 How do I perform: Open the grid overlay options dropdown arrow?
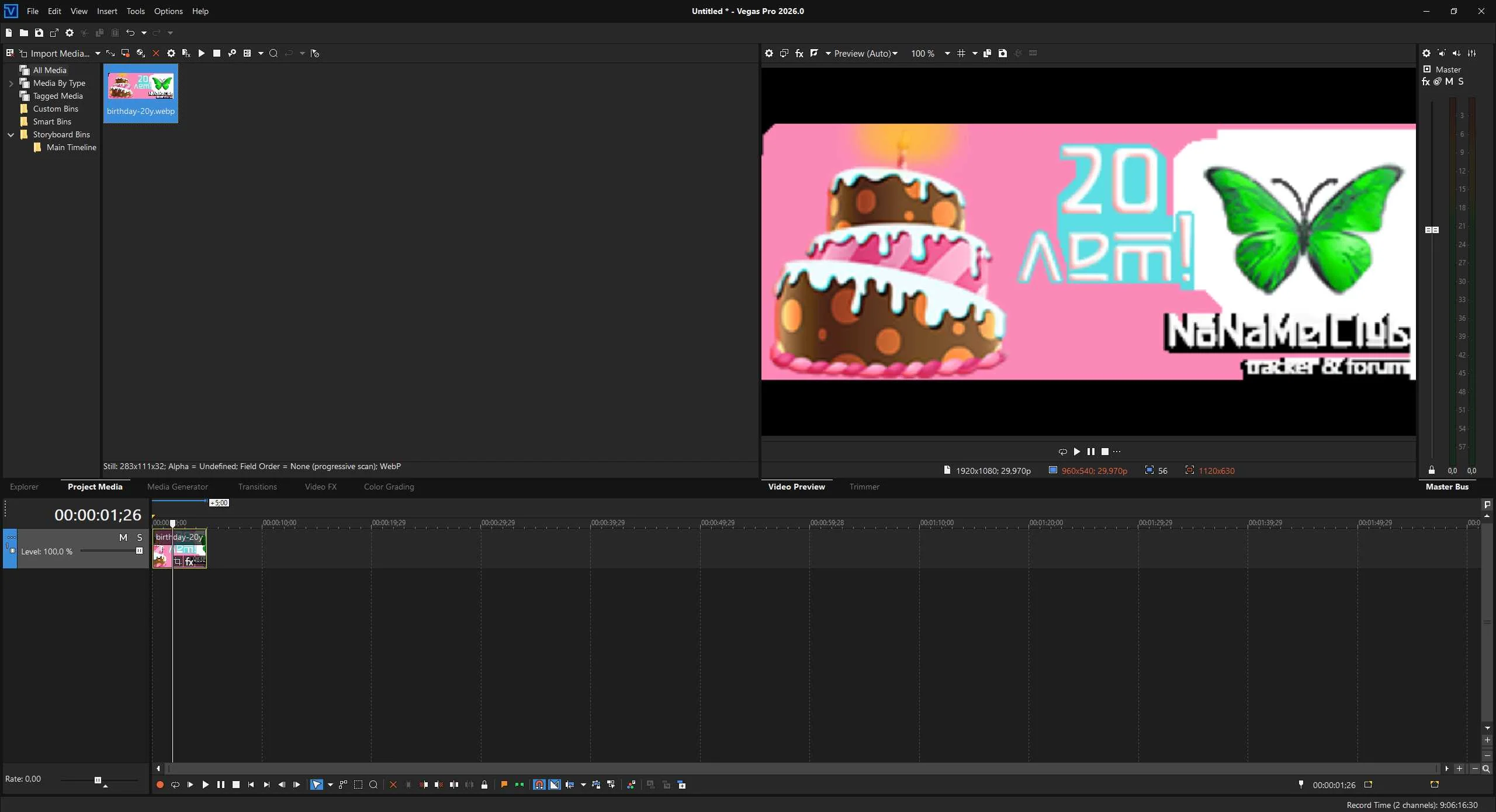(x=975, y=53)
